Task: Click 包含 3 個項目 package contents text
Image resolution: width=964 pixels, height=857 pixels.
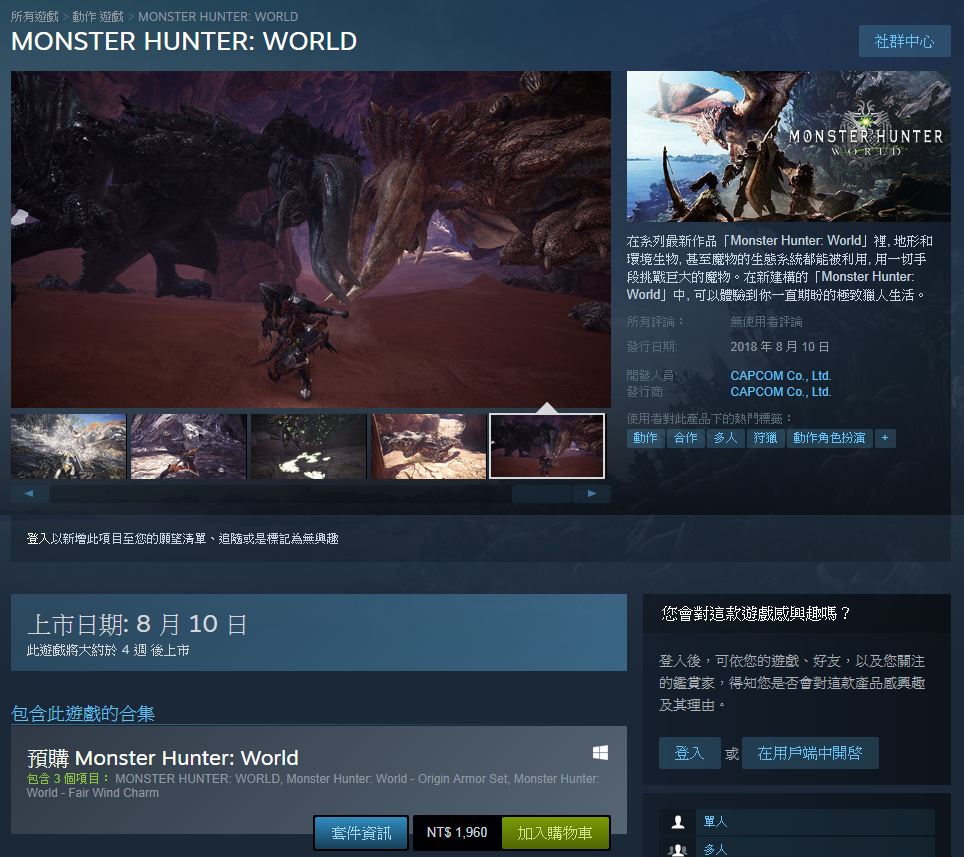Action: pos(68,778)
